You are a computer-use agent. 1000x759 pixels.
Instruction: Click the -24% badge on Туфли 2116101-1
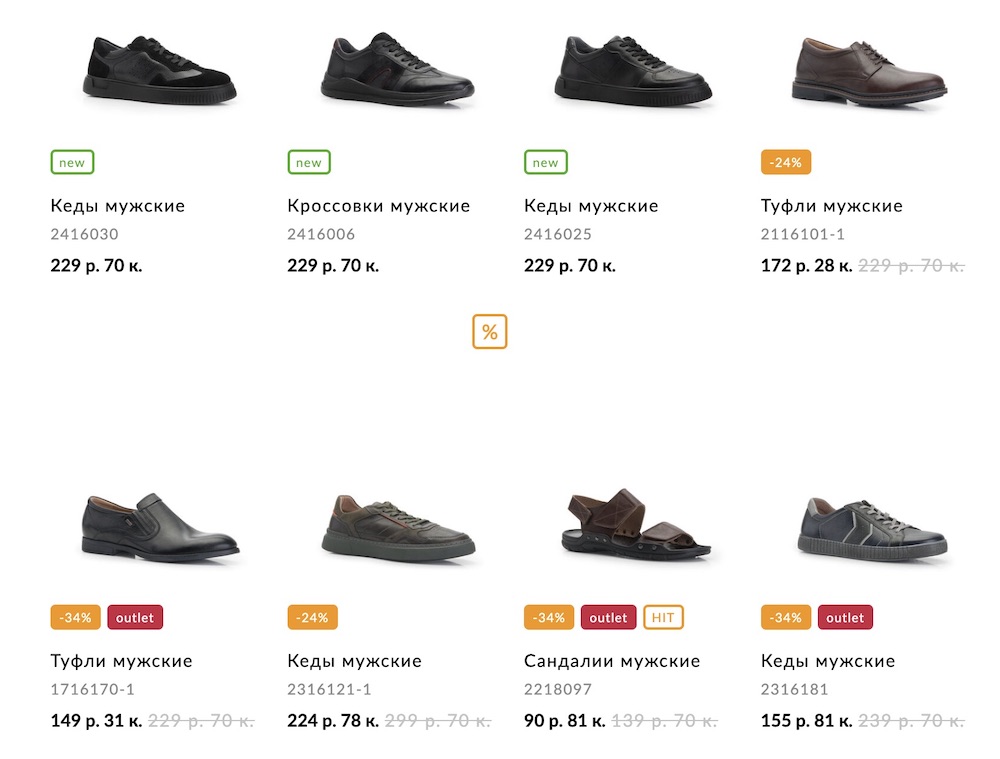click(x=786, y=162)
